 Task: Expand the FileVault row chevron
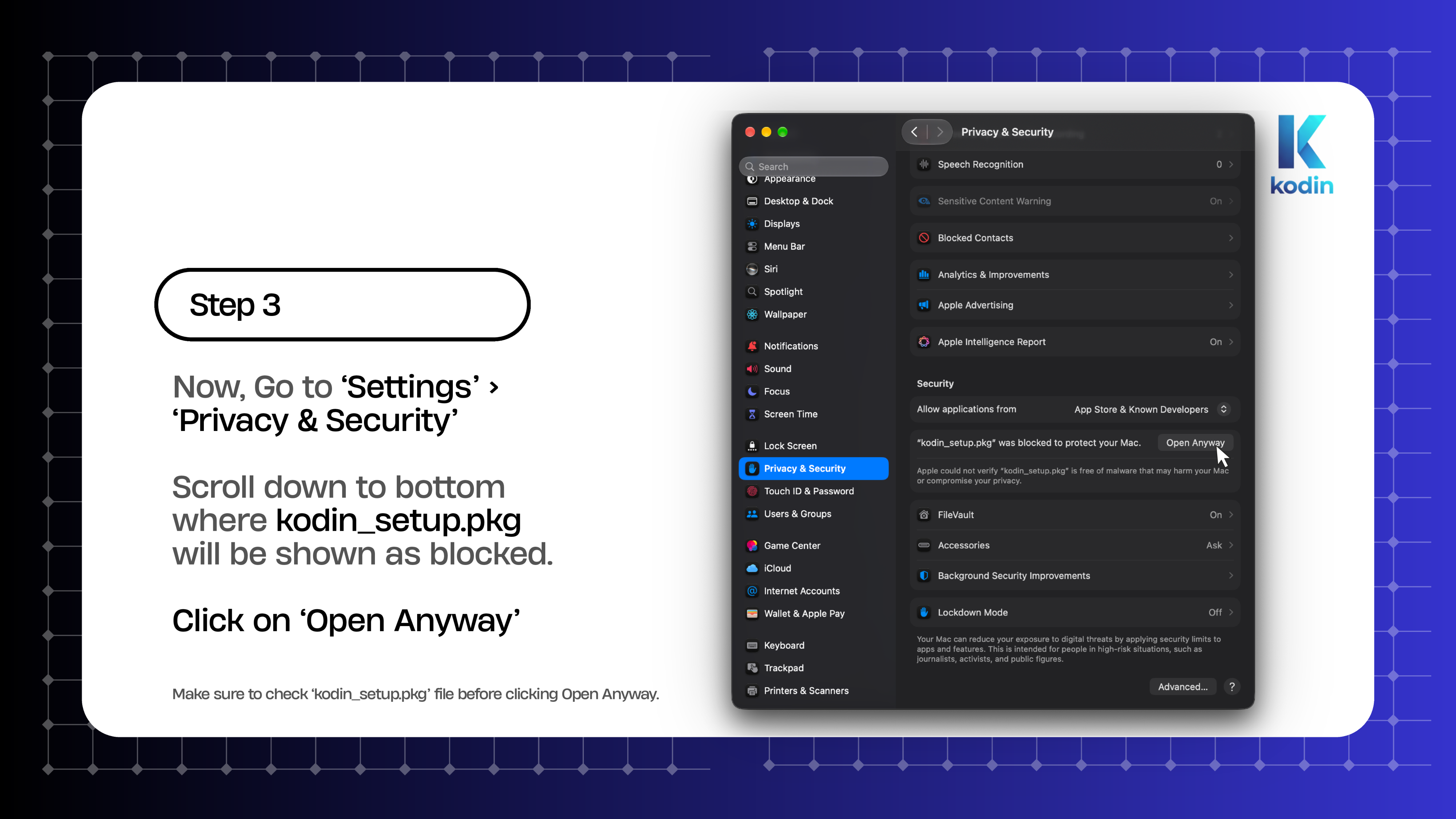coord(1230,515)
